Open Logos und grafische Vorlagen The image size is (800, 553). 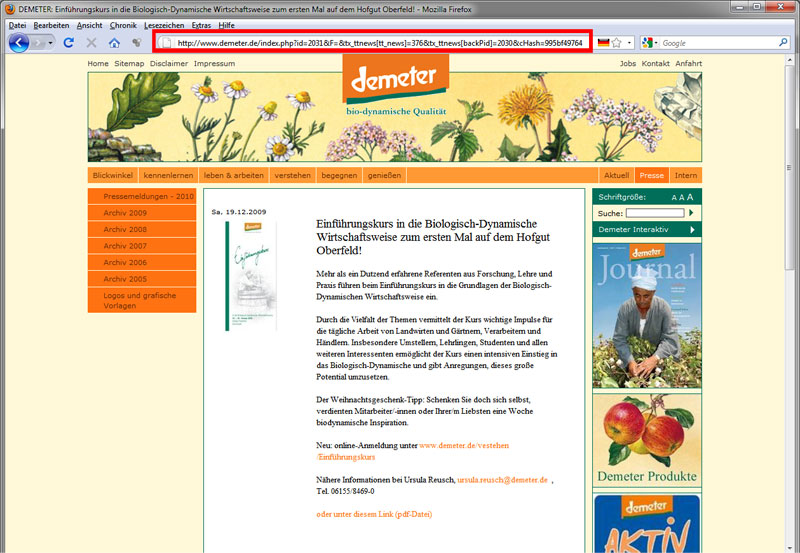[x=142, y=300]
